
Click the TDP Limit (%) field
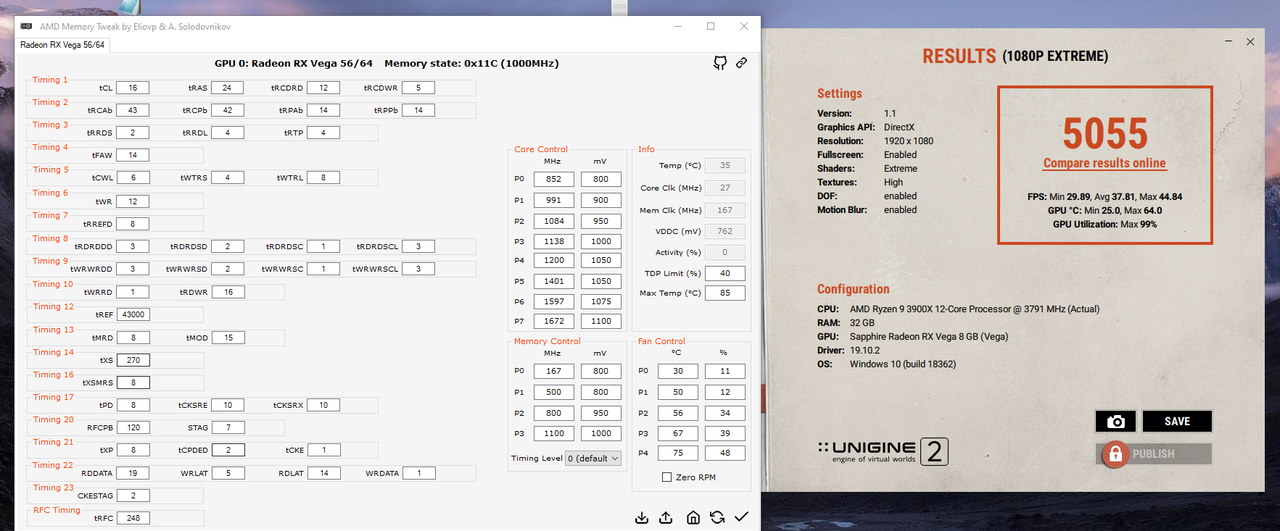point(725,273)
